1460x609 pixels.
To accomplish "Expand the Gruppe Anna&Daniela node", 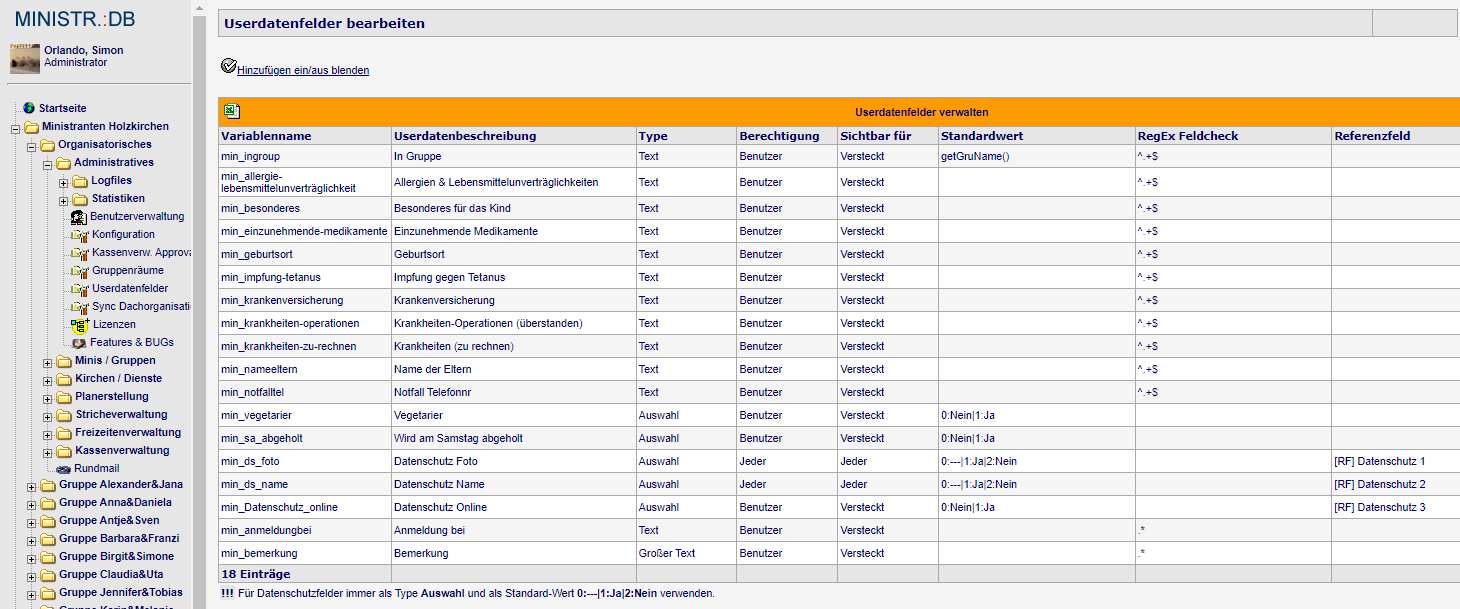I will [31, 504].
